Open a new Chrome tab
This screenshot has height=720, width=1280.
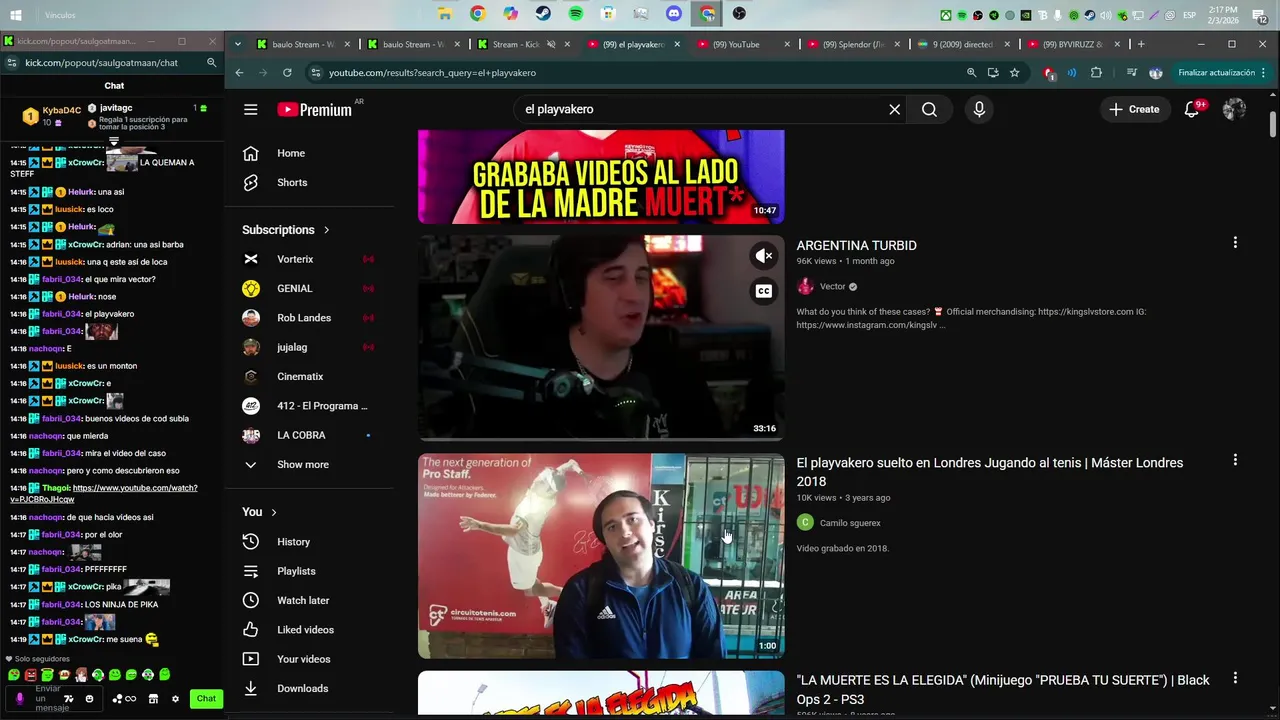point(1140,44)
